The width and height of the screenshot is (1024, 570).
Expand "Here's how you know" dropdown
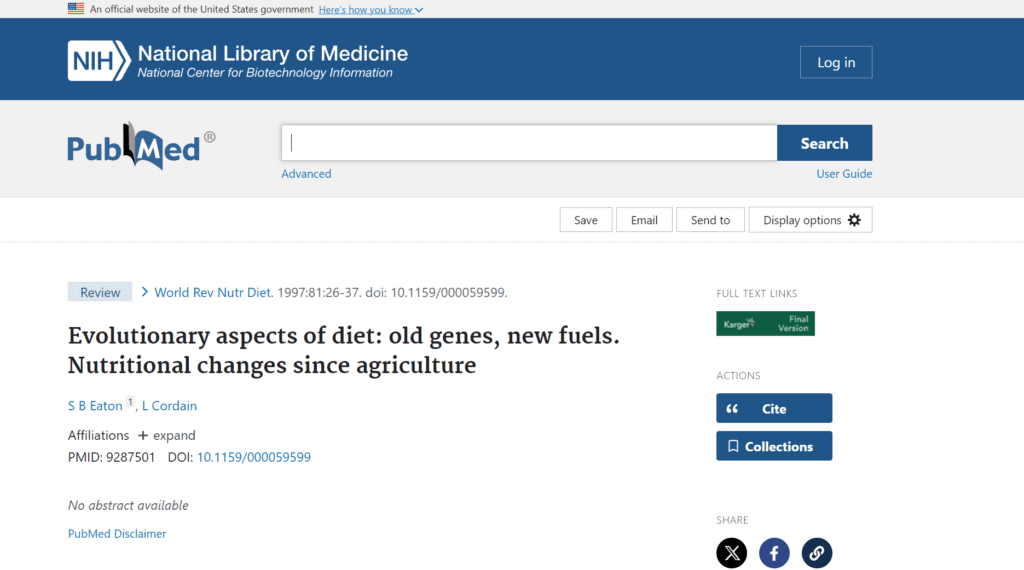(370, 9)
